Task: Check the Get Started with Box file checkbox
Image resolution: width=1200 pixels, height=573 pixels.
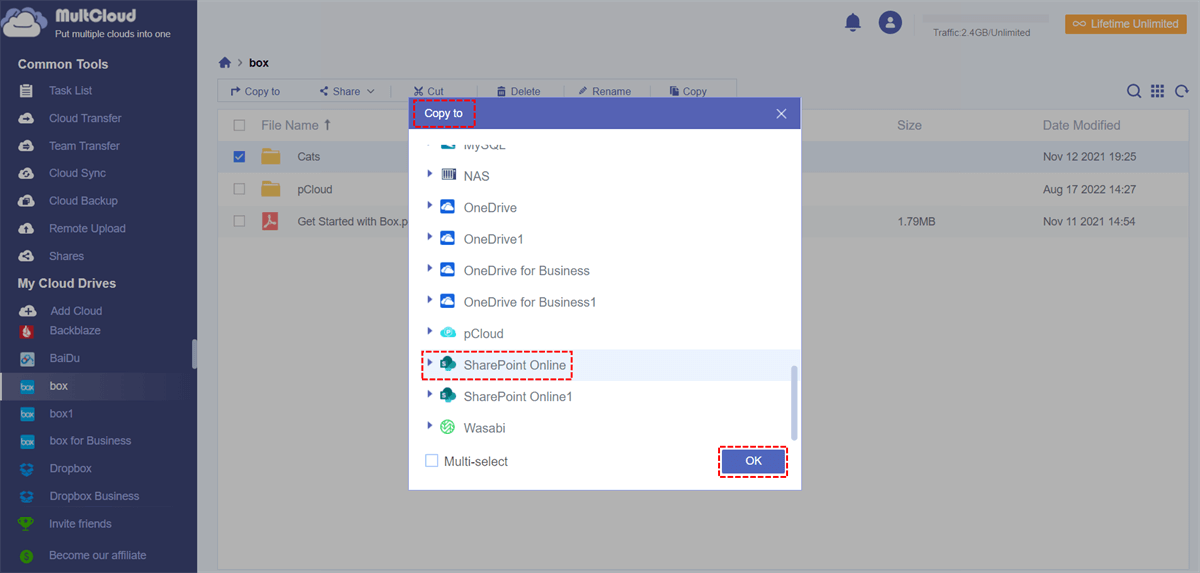Action: pos(239,221)
